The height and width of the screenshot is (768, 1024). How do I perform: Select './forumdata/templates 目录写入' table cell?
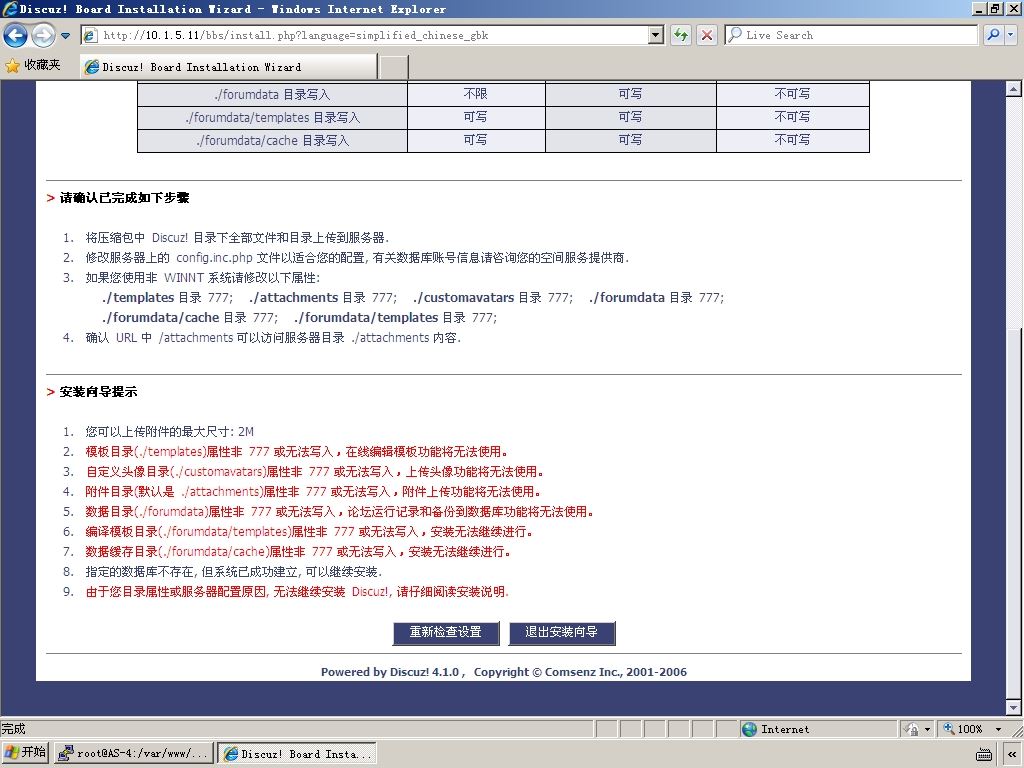(x=272, y=118)
